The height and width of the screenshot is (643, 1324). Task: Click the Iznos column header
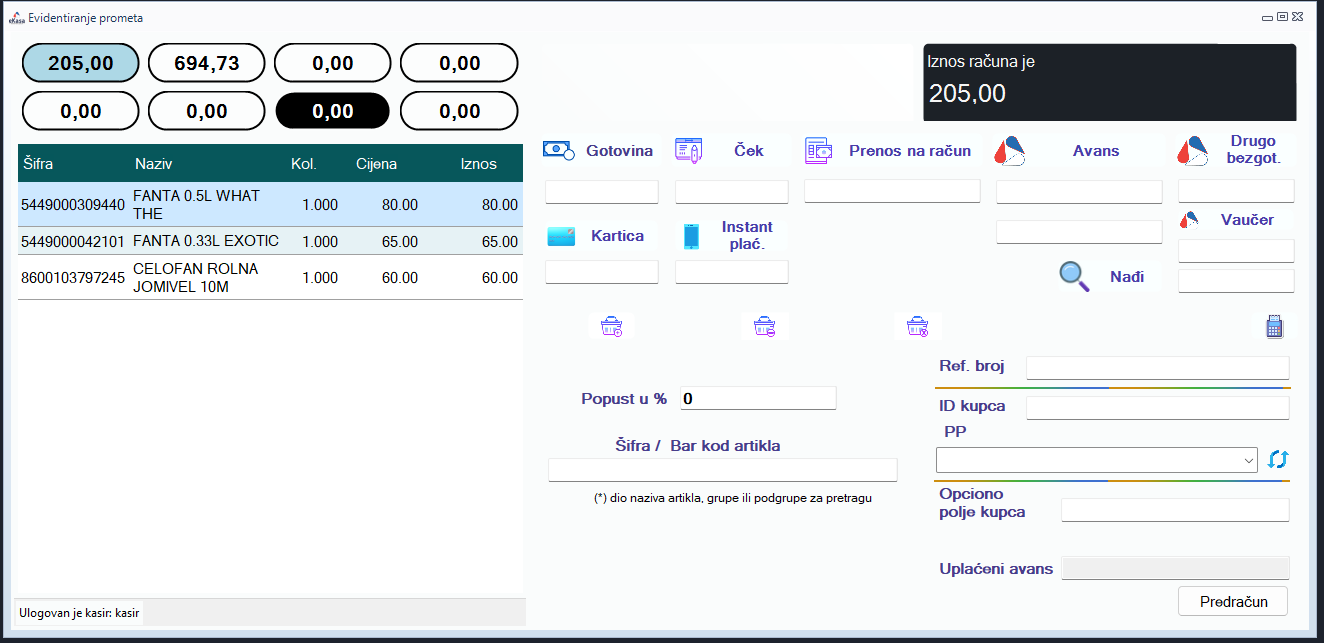point(478,164)
